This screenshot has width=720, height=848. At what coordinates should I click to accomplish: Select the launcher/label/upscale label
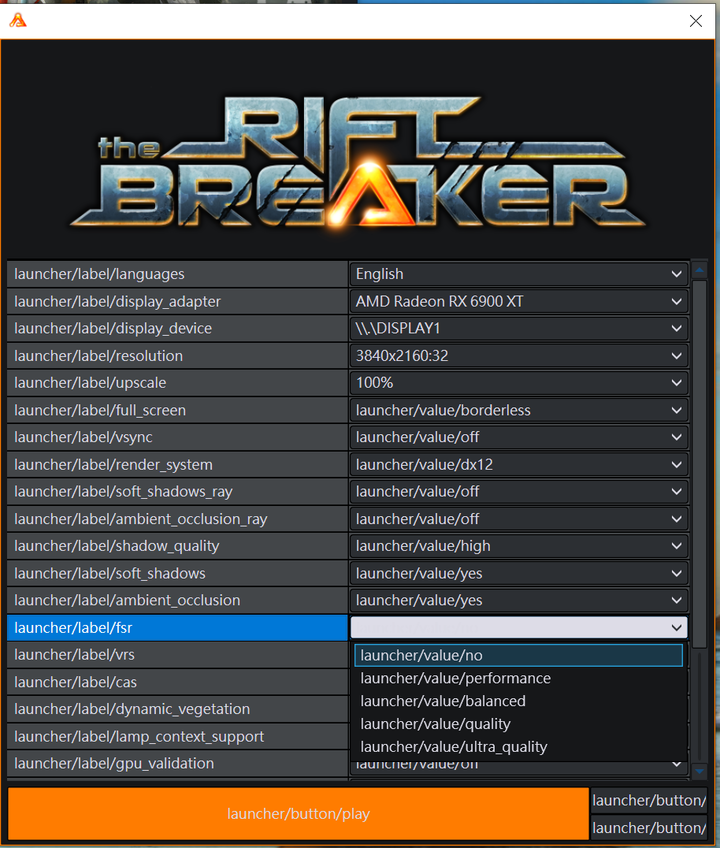pos(177,383)
